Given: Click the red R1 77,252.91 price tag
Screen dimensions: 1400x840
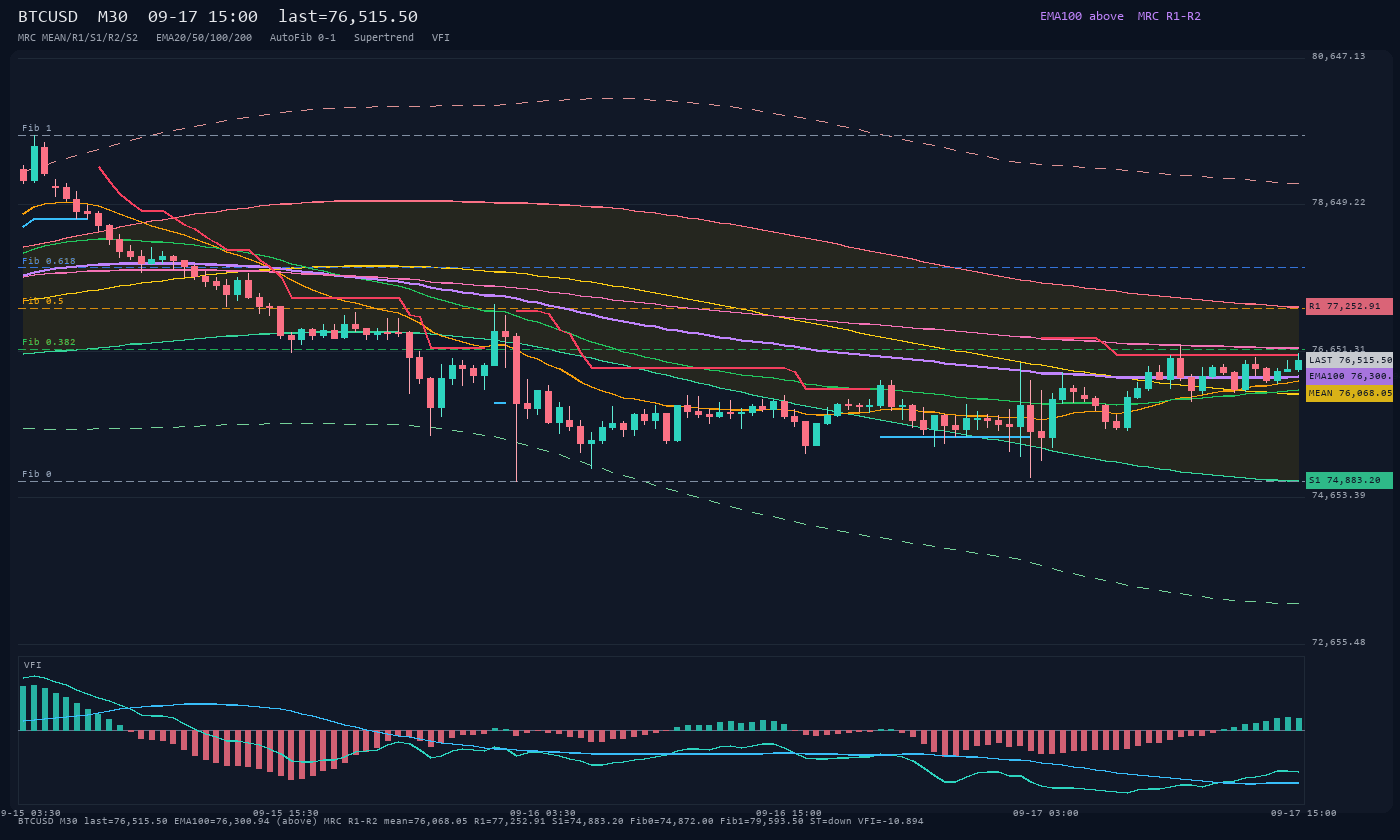Looking at the screenshot, I should pyautogui.click(x=1349, y=306).
